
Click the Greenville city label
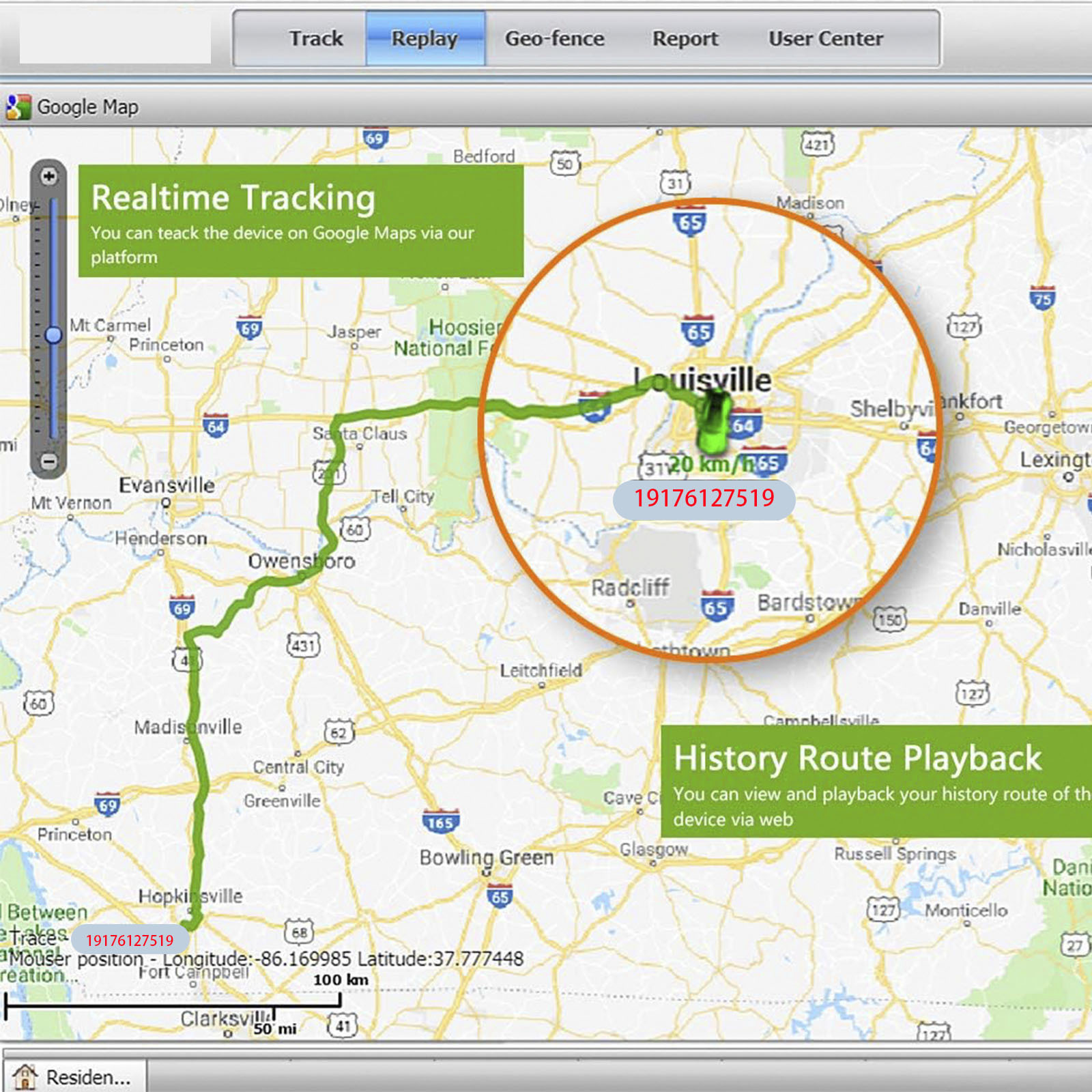[x=283, y=801]
